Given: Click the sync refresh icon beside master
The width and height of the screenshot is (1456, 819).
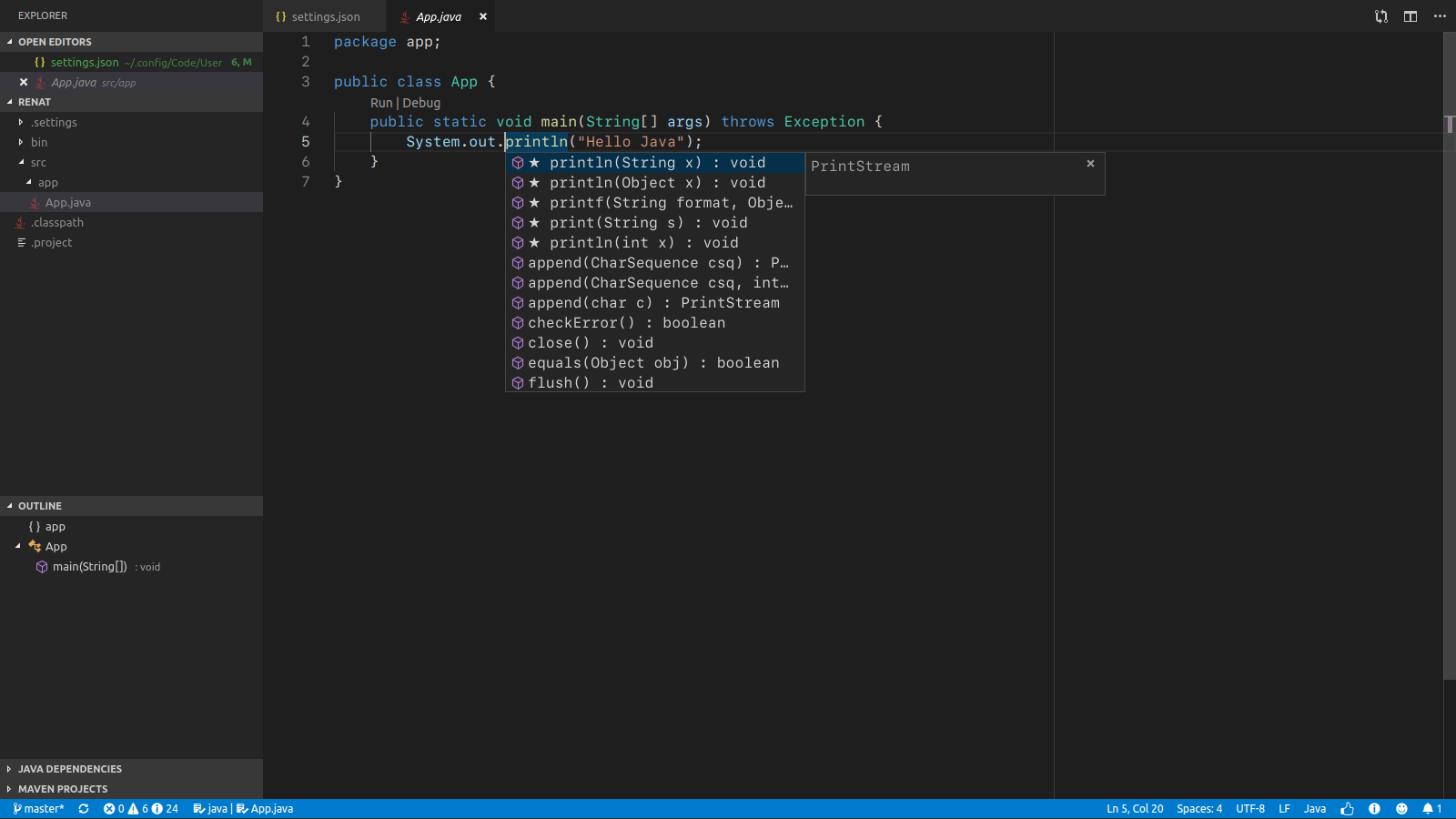Looking at the screenshot, I should coord(83,808).
